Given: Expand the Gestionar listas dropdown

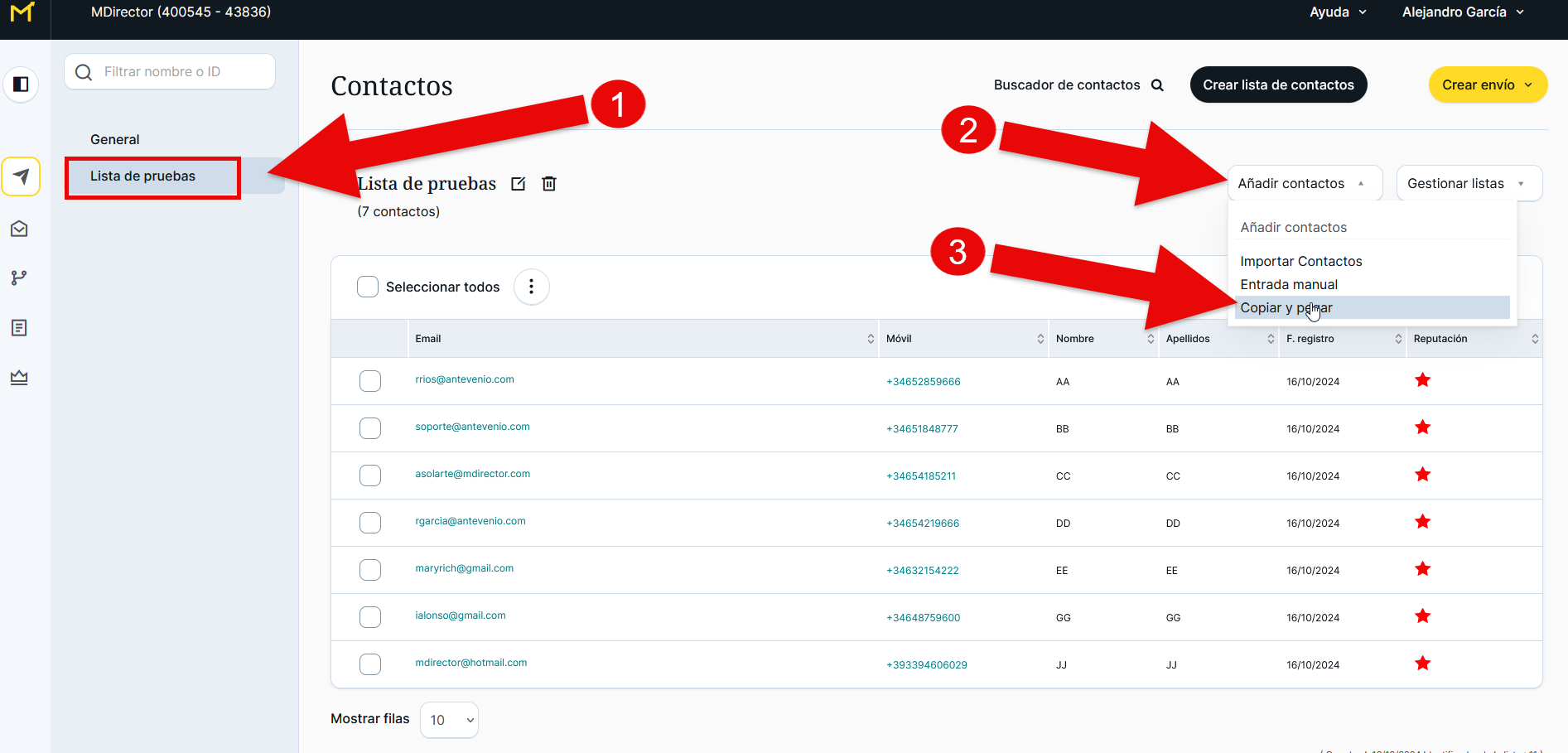Looking at the screenshot, I should 1468,184.
